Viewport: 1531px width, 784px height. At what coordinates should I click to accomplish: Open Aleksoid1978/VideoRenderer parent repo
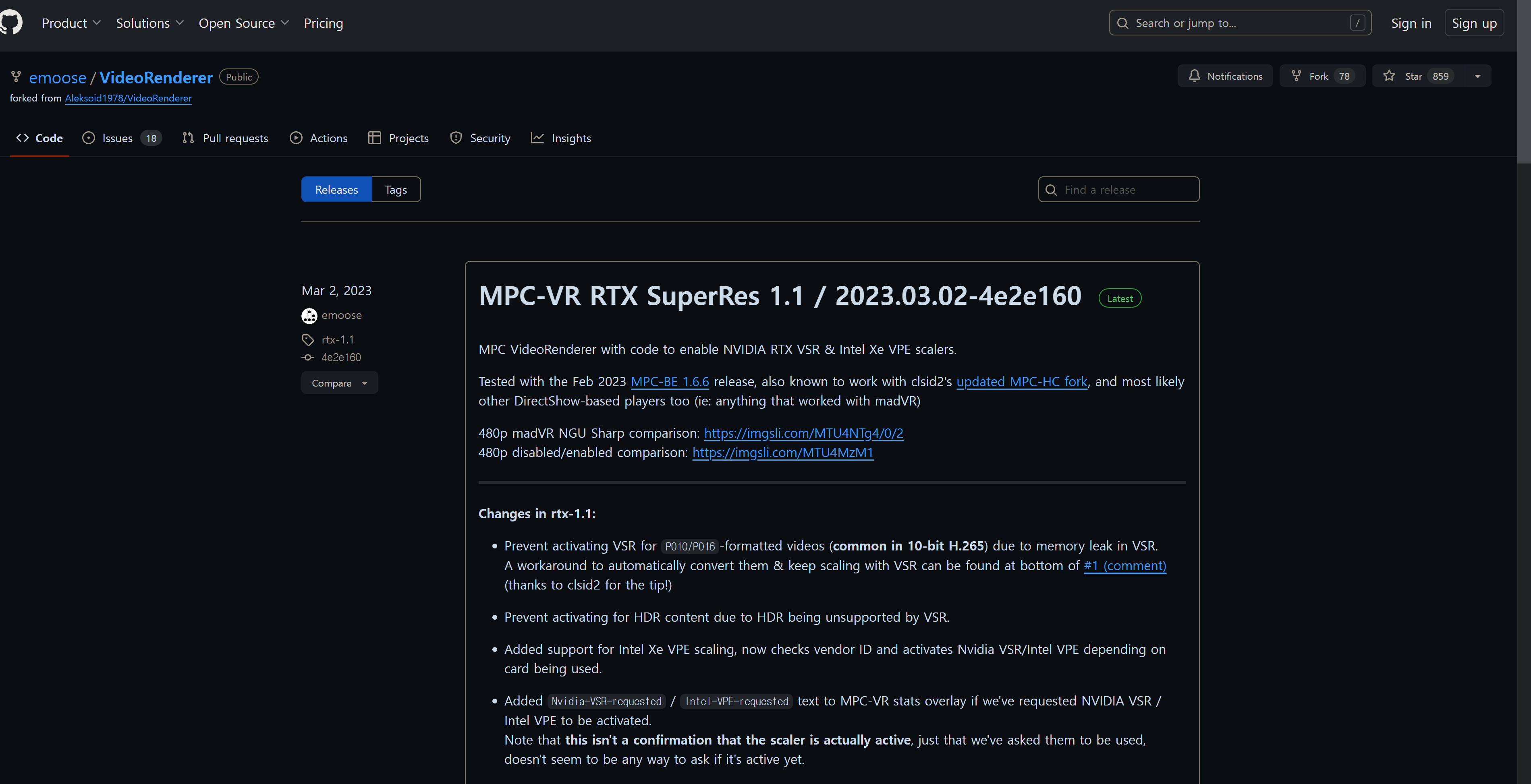tap(129, 98)
